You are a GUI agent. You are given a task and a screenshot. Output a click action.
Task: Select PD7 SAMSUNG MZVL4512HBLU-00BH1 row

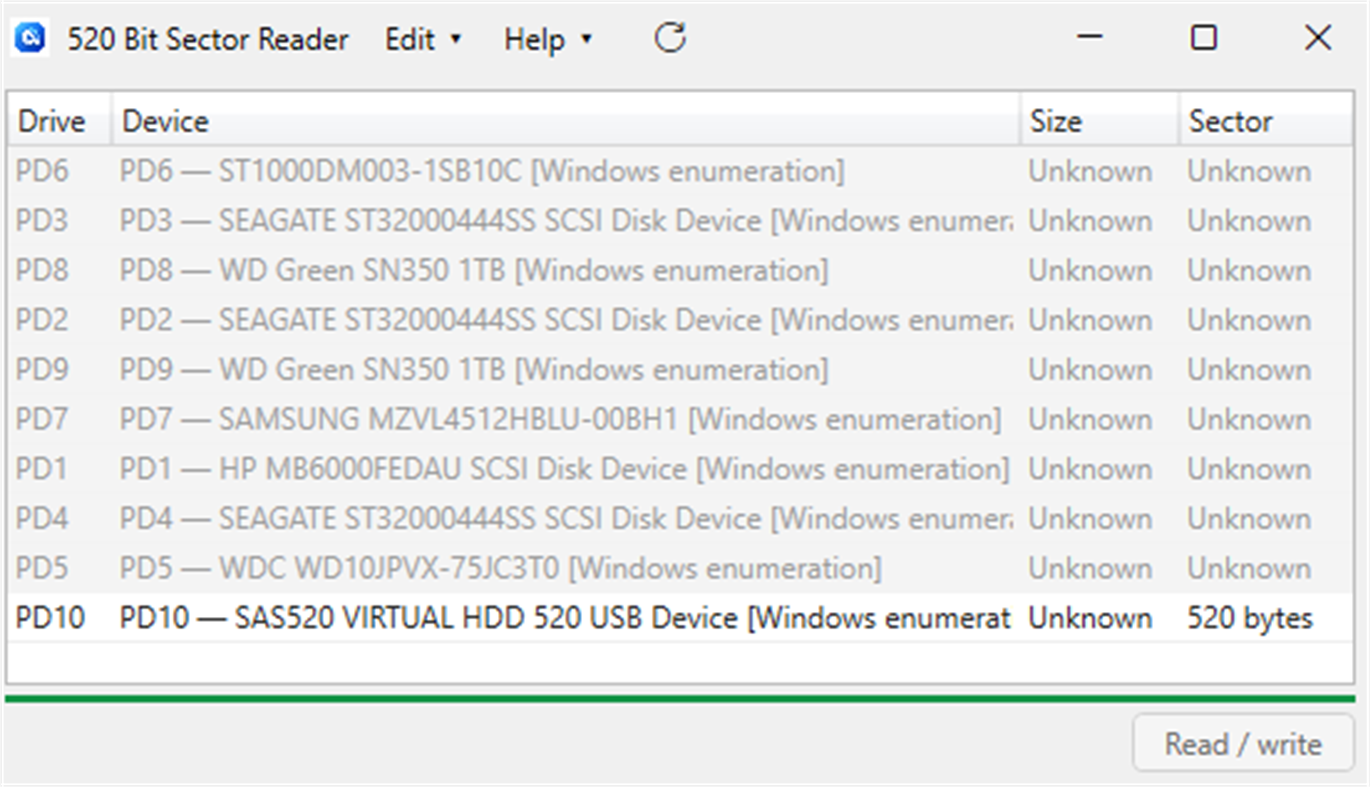pos(680,419)
